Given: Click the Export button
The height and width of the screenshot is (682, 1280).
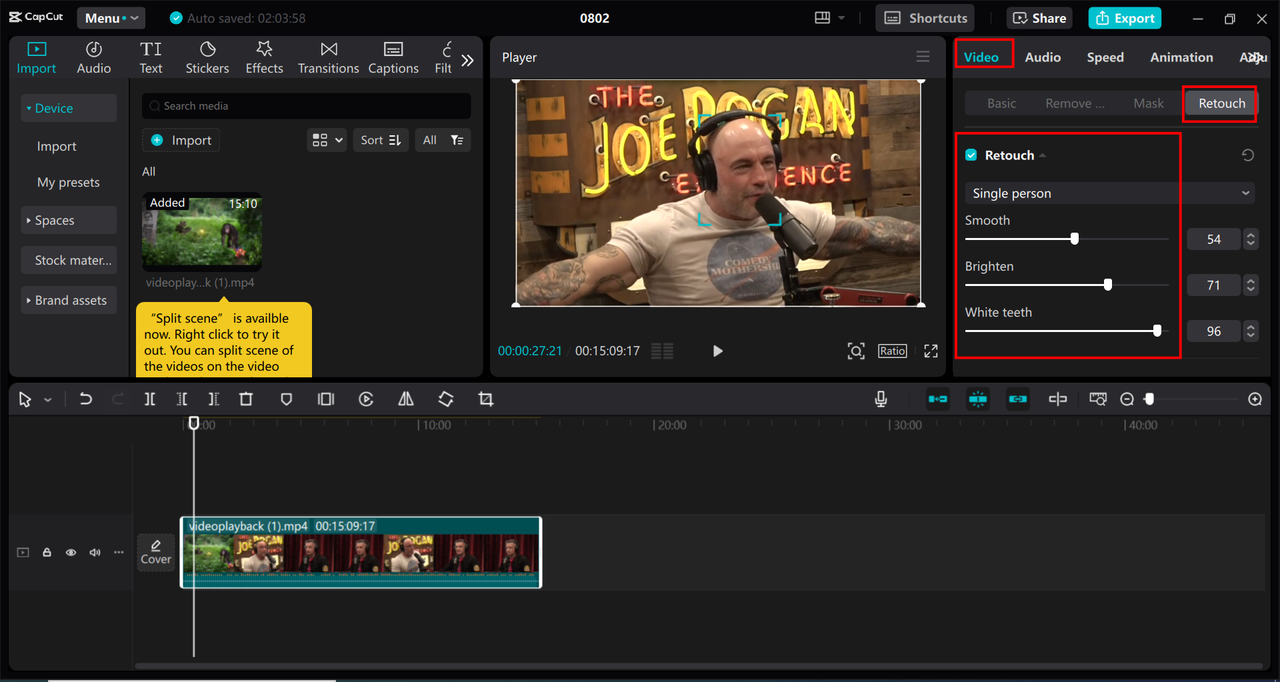Looking at the screenshot, I should pyautogui.click(x=1124, y=18).
